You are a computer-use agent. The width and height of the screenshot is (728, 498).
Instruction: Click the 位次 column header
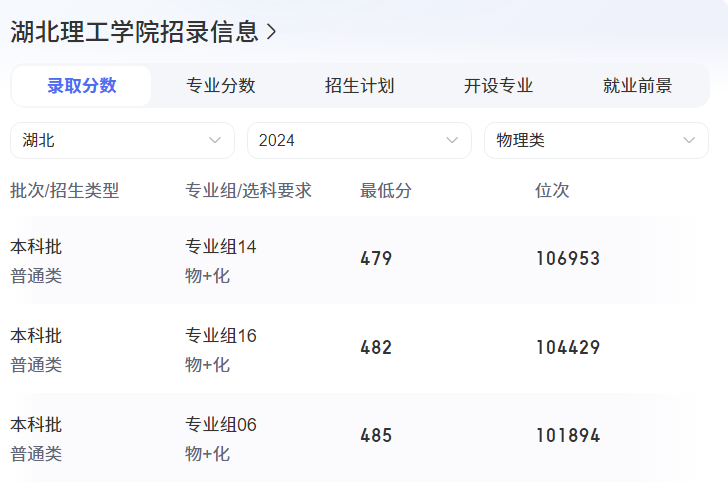tap(552, 190)
